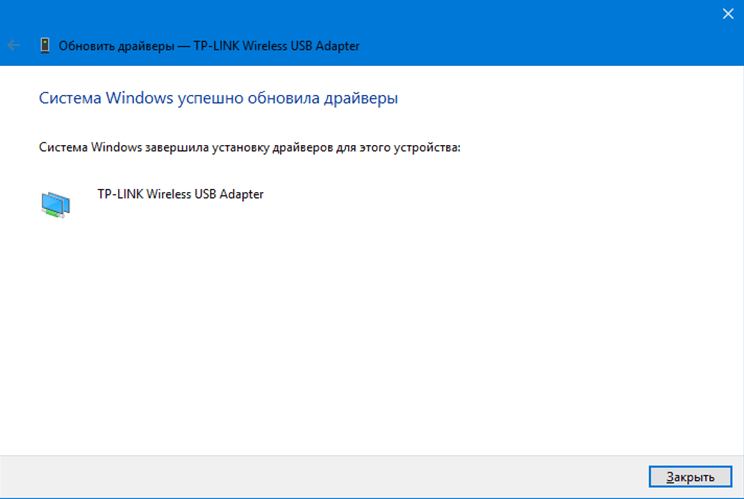The image size is (744, 499).
Task: Click the network adapter icon with two monitors
Action: 55,204
